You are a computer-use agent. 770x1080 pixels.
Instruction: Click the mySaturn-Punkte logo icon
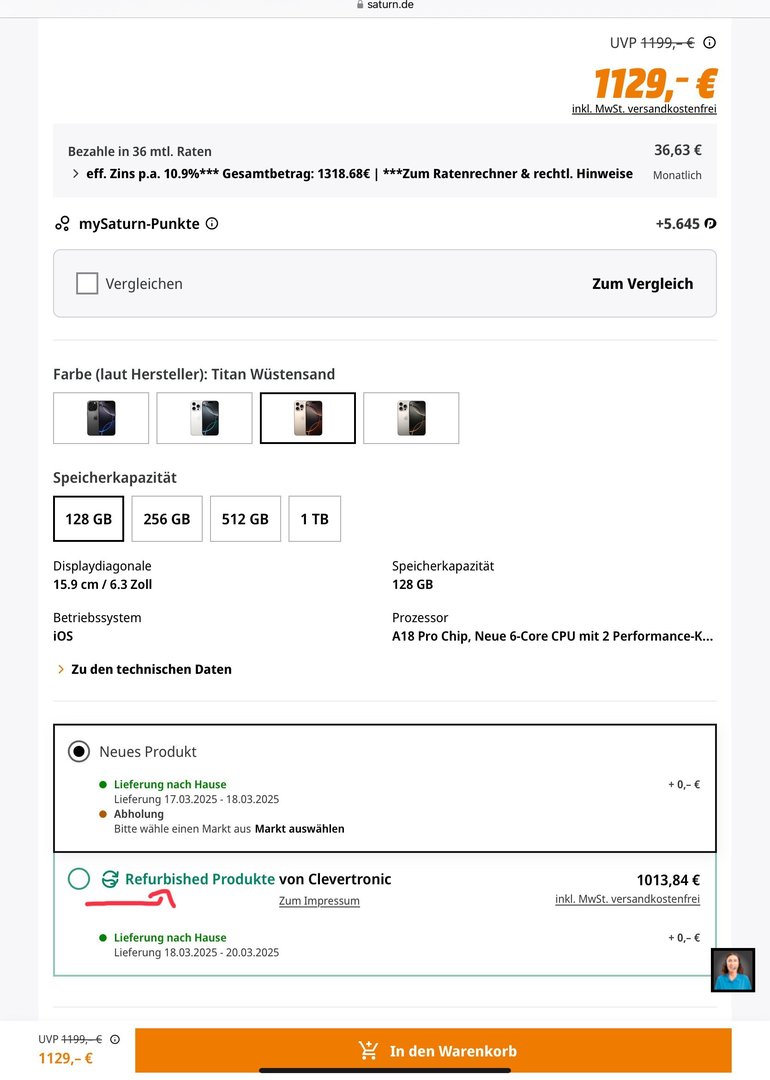pyautogui.click(x=63, y=224)
